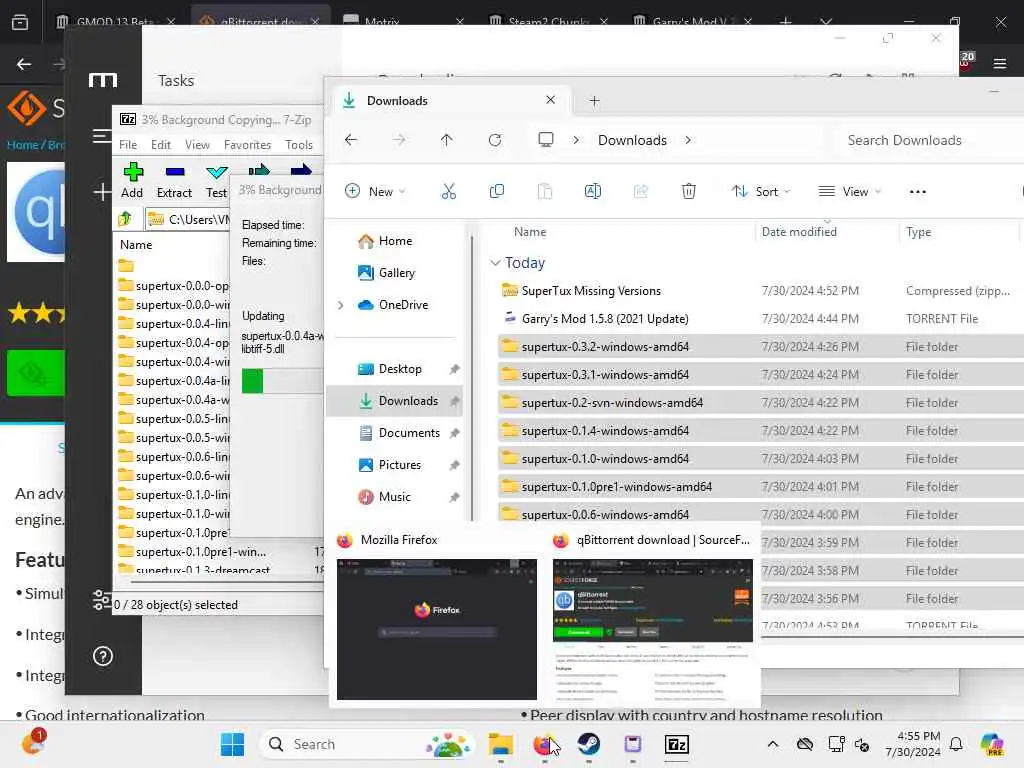The height and width of the screenshot is (768, 1024).
Task: Select Gallery in Explorer navigation pane
Action: (394, 273)
